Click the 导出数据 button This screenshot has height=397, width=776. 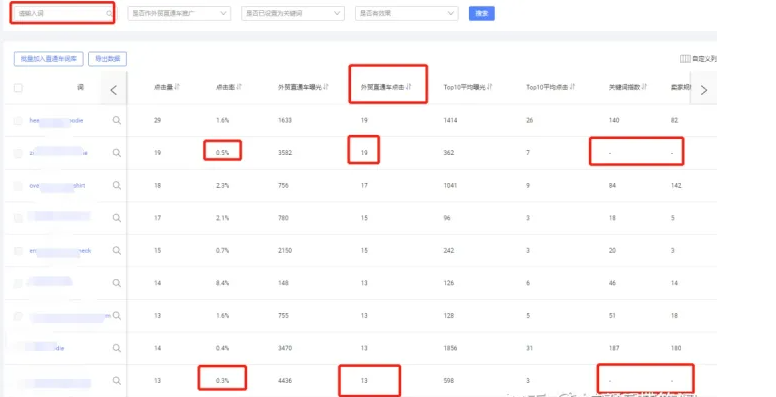107,59
